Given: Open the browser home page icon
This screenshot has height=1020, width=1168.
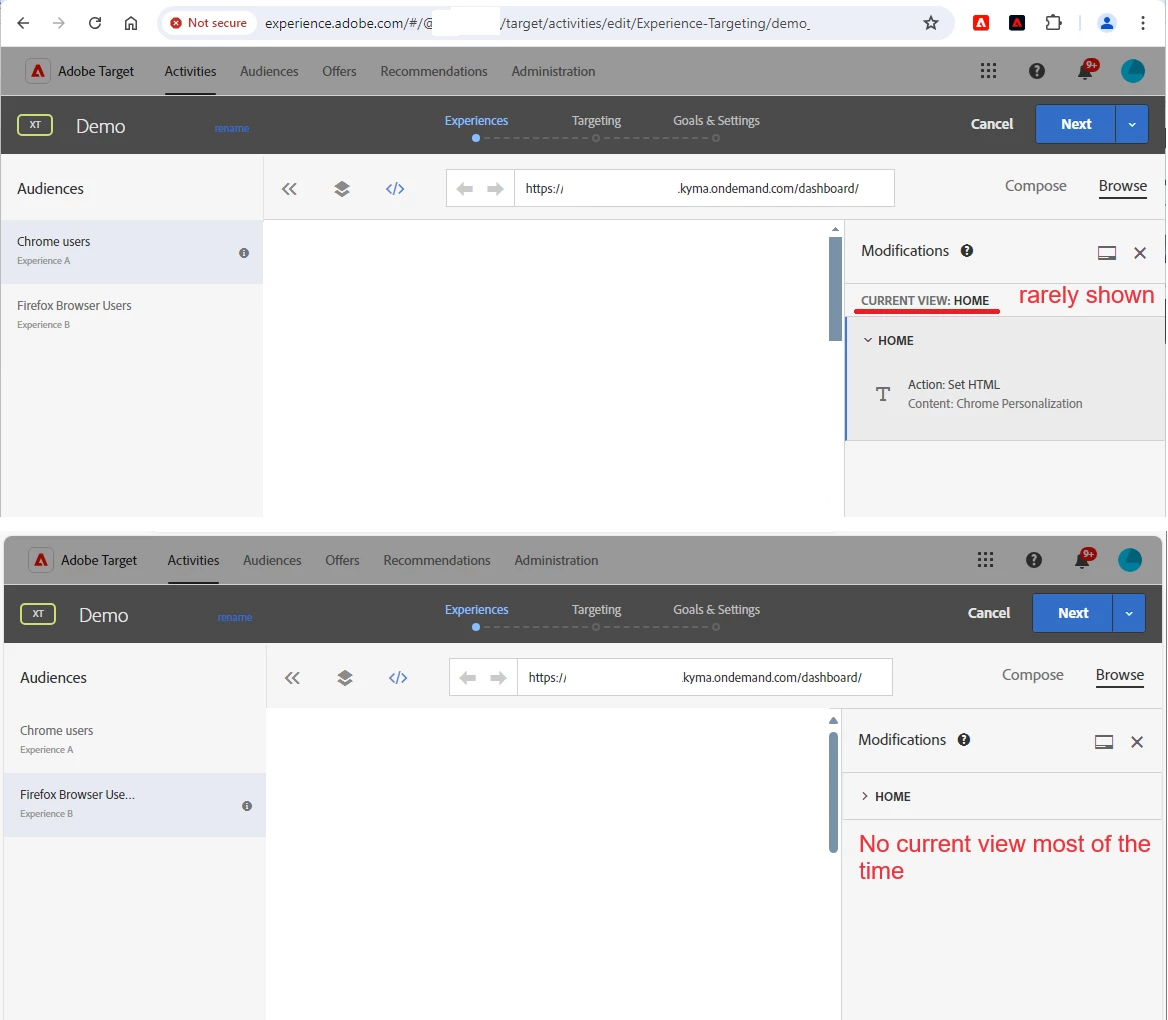Looking at the screenshot, I should [x=131, y=23].
